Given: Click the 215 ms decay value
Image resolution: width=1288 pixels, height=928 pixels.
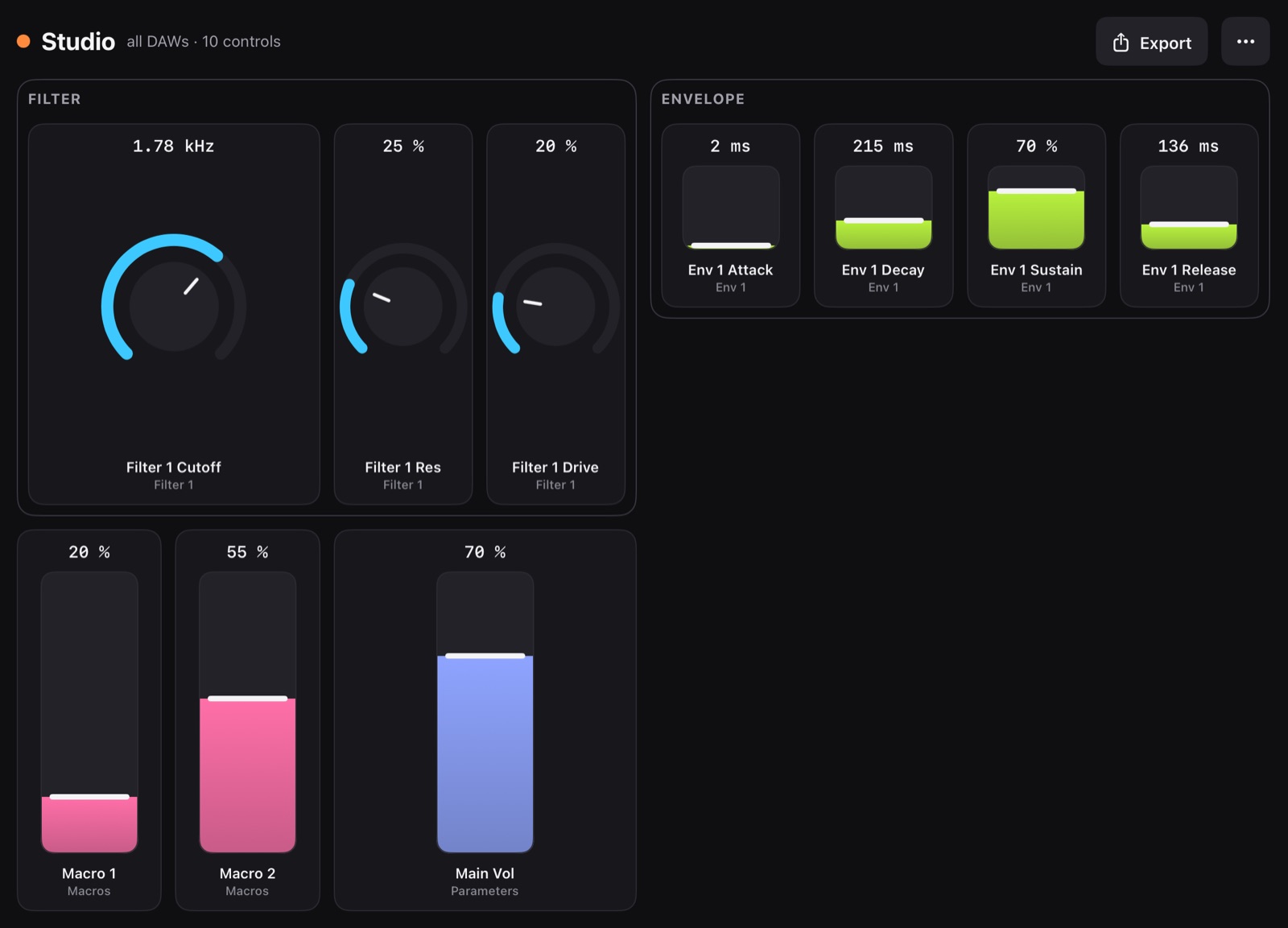Looking at the screenshot, I should click(883, 146).
